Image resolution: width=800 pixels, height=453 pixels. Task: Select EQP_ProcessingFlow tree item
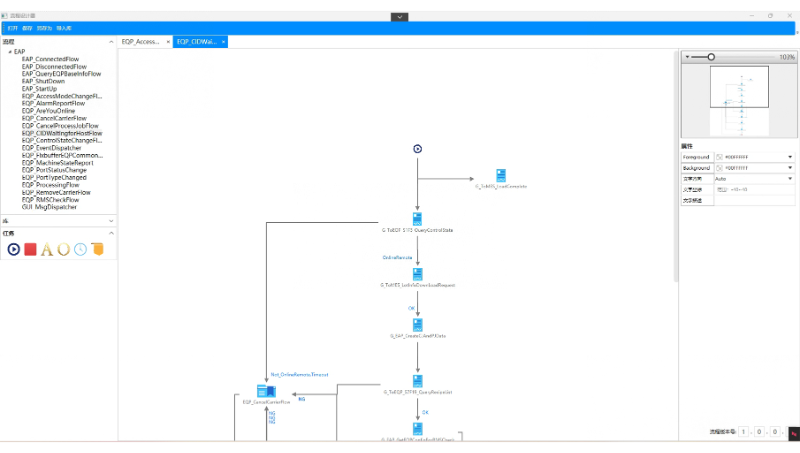click(50, 185)
